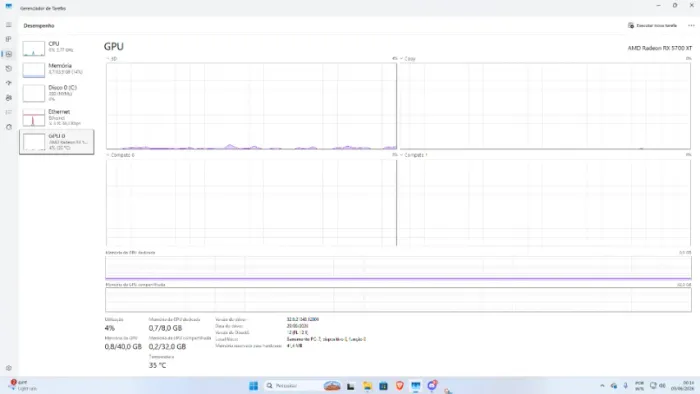Open the taskbar clock and date
Image resolution: width=700 pixels, height=394 pixels.
point(683,386)
